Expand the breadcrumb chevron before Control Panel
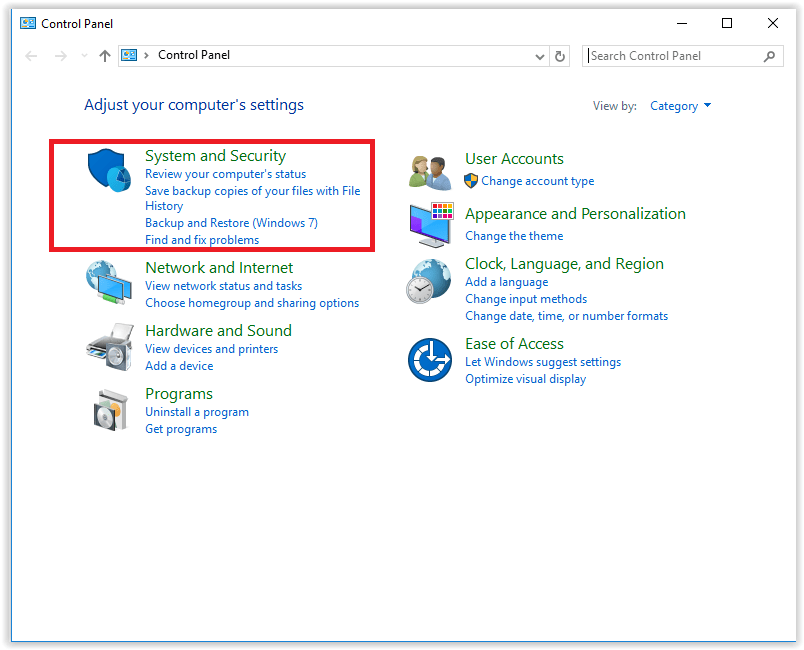 [147, 56]
